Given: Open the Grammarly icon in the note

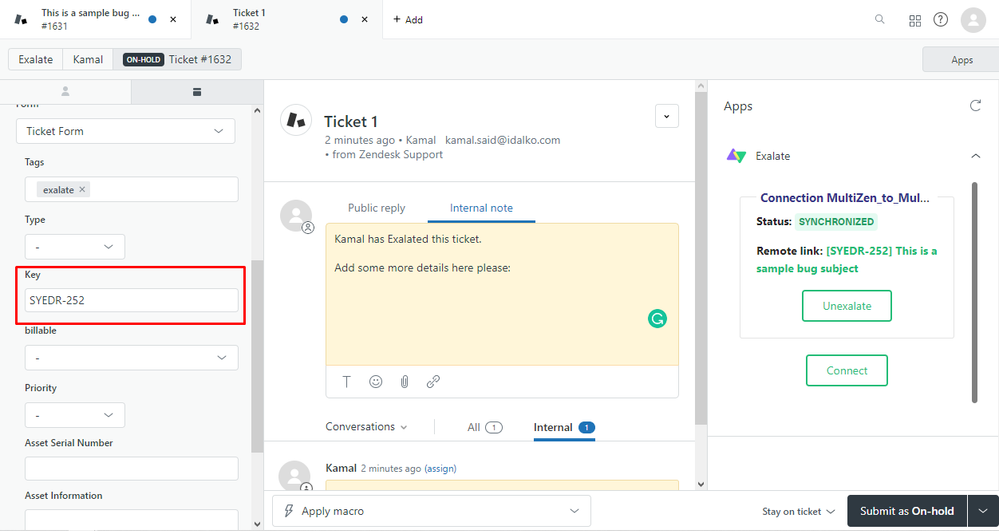Looking at the screenshot, I should [x=657, y=318].
